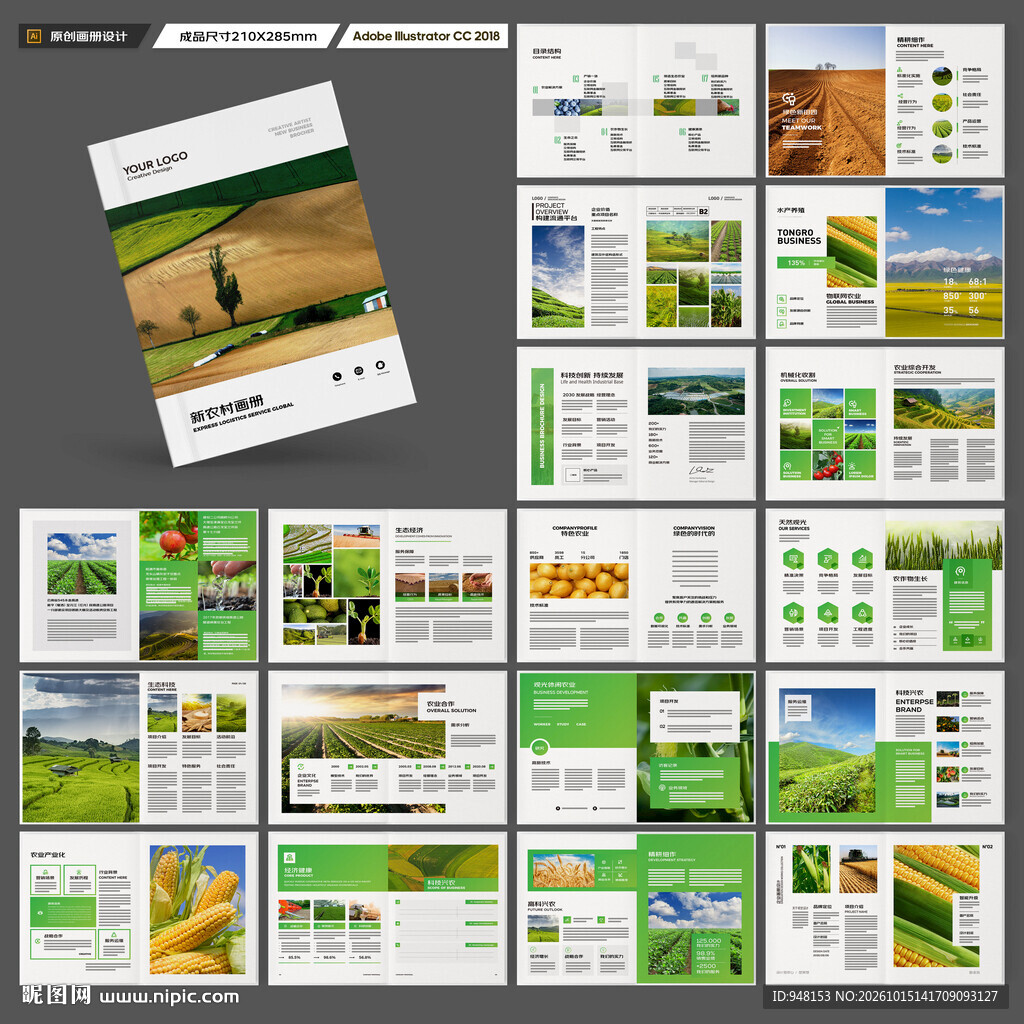Open the www.nipic.com watermark link
Viewport: 1024px width, 1024px height.
pos(169,997)
